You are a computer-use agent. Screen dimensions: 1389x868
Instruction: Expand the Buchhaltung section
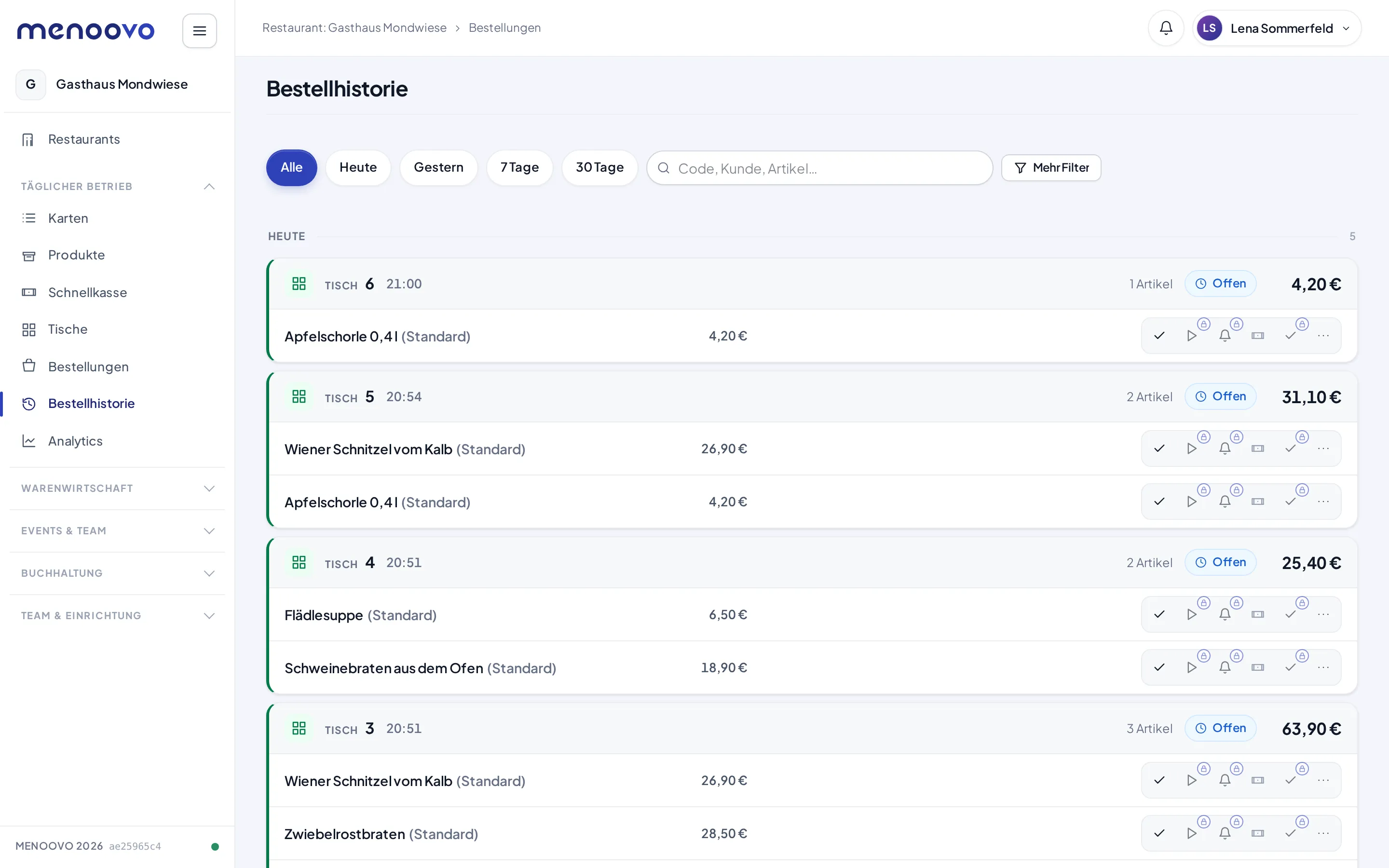point(118,573)
